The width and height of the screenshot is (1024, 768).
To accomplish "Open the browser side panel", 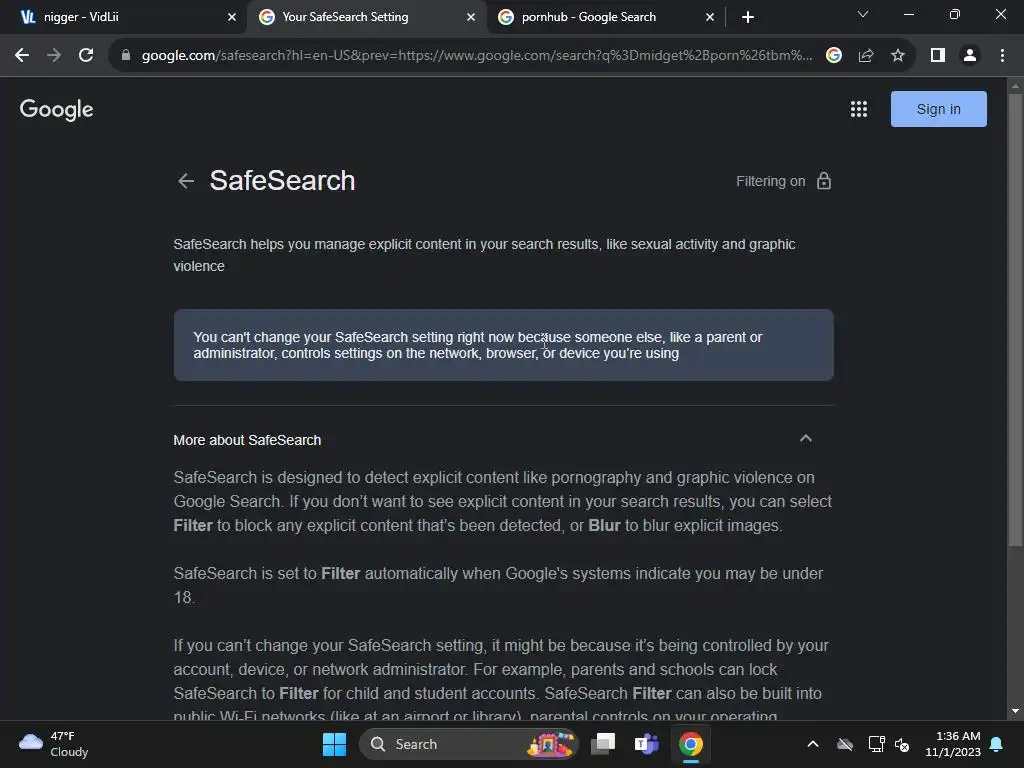I will [938, 56].
